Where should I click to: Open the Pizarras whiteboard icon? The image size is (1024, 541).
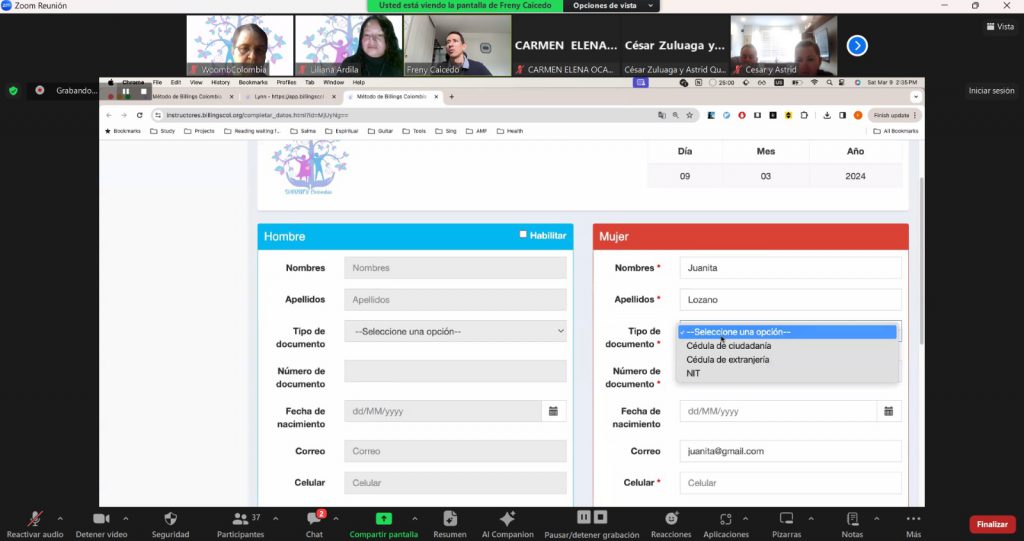click(x=786, y=519)
